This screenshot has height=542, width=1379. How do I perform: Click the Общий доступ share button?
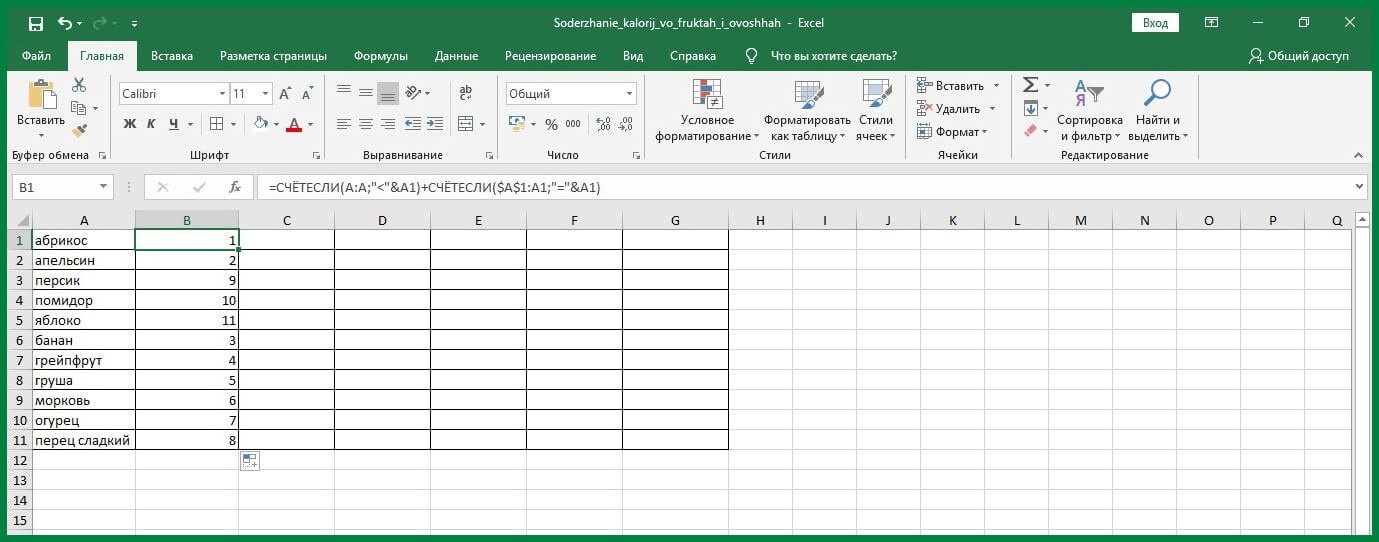pyautogui.click(x=1299, y=56)
